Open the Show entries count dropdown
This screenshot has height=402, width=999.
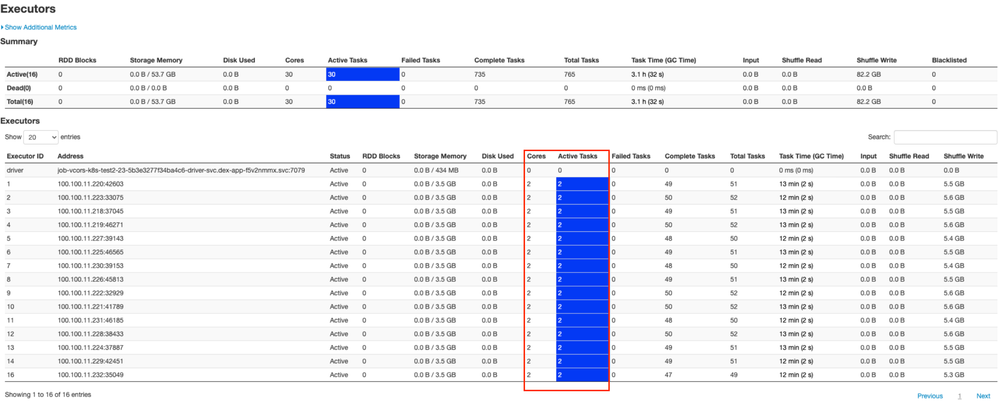[x=41, y=137]
